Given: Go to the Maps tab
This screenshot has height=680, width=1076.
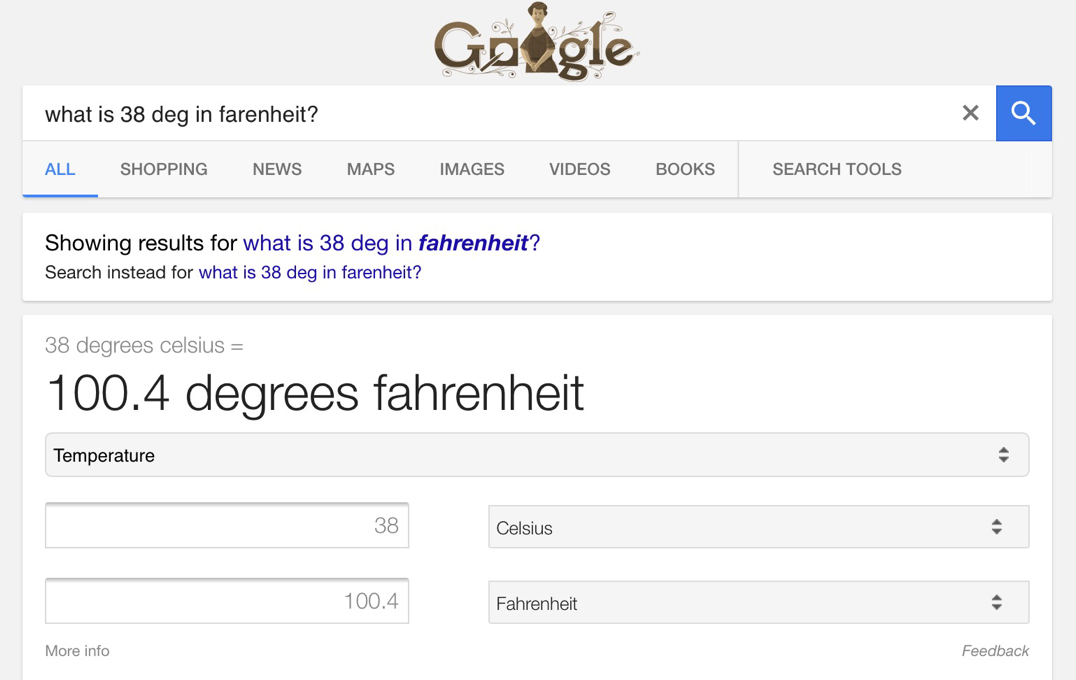Looking at the screenshot, I should pyautogui.click(x=371, y=169).
